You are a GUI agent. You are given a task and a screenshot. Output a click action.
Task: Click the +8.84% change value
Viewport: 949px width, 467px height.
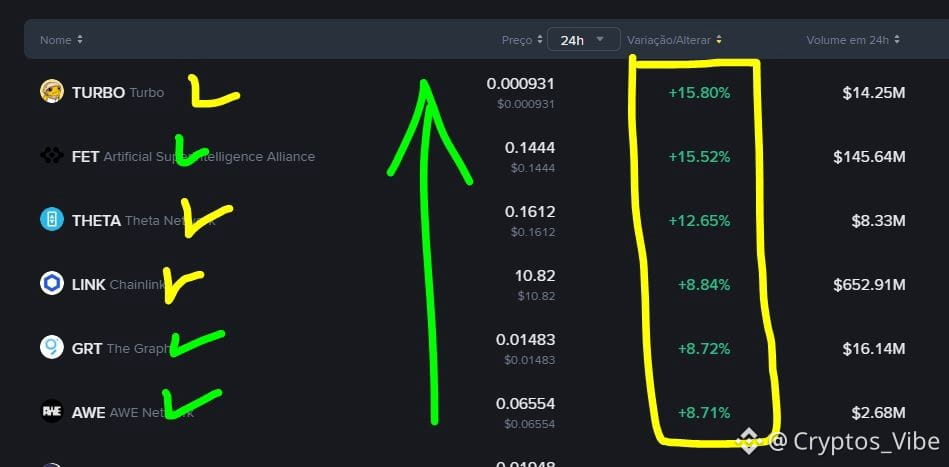[x=704, y=285]
